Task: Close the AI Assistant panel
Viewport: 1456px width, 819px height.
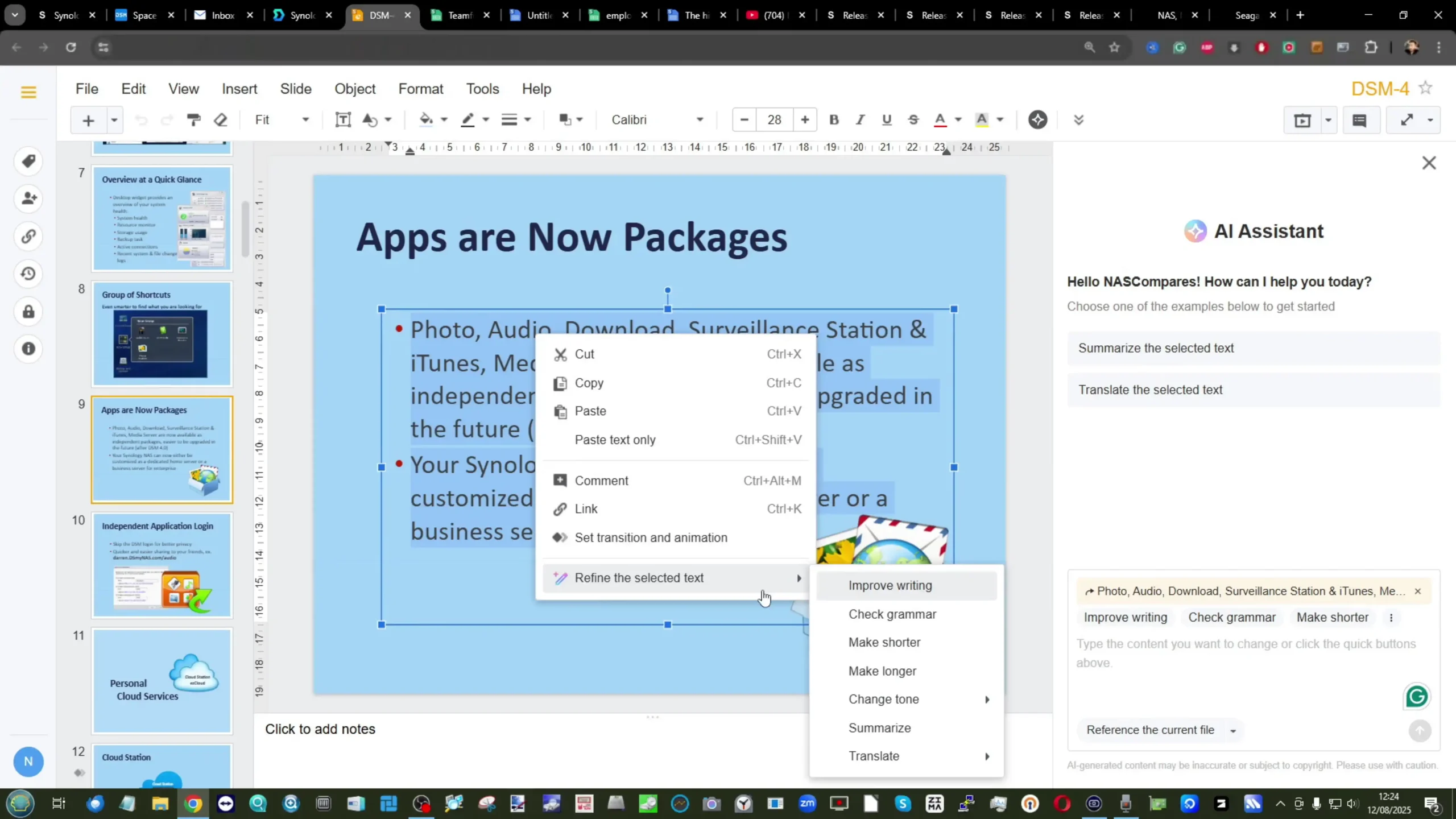Action: point(1429,163)
